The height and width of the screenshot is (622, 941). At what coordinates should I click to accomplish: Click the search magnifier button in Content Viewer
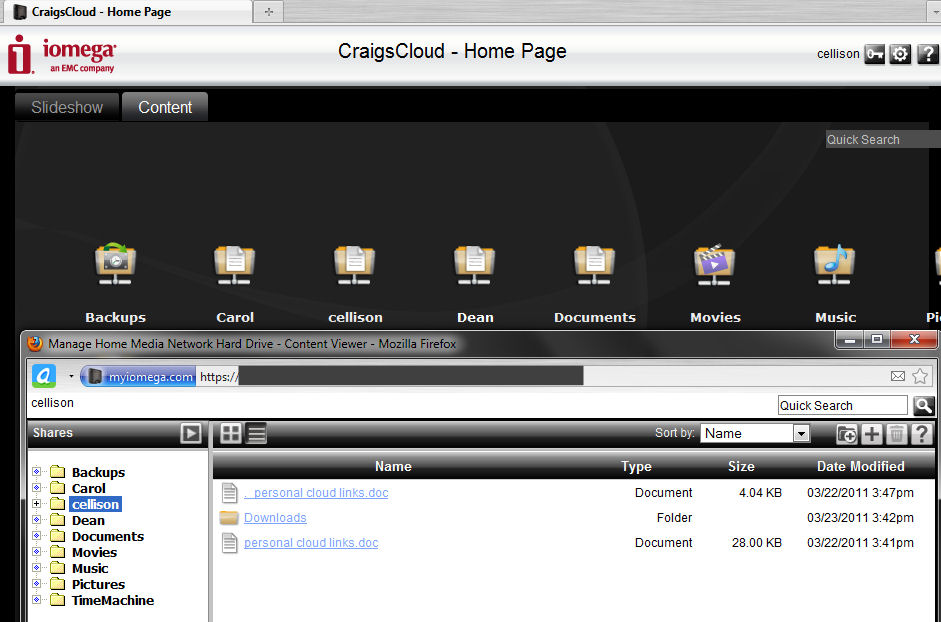coord(924,406)
